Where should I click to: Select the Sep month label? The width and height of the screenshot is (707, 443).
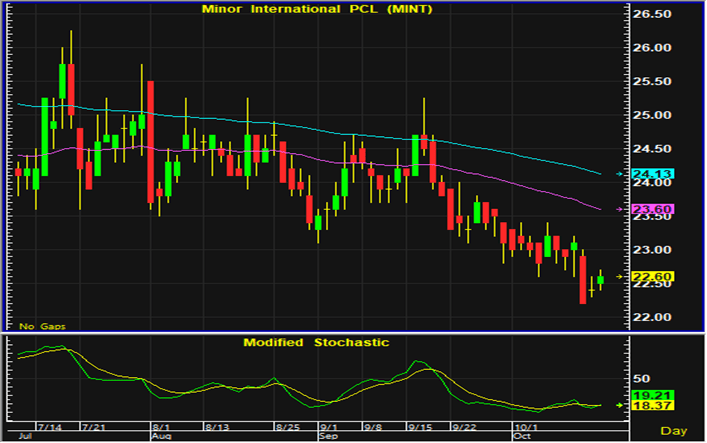tap(327, 437)
